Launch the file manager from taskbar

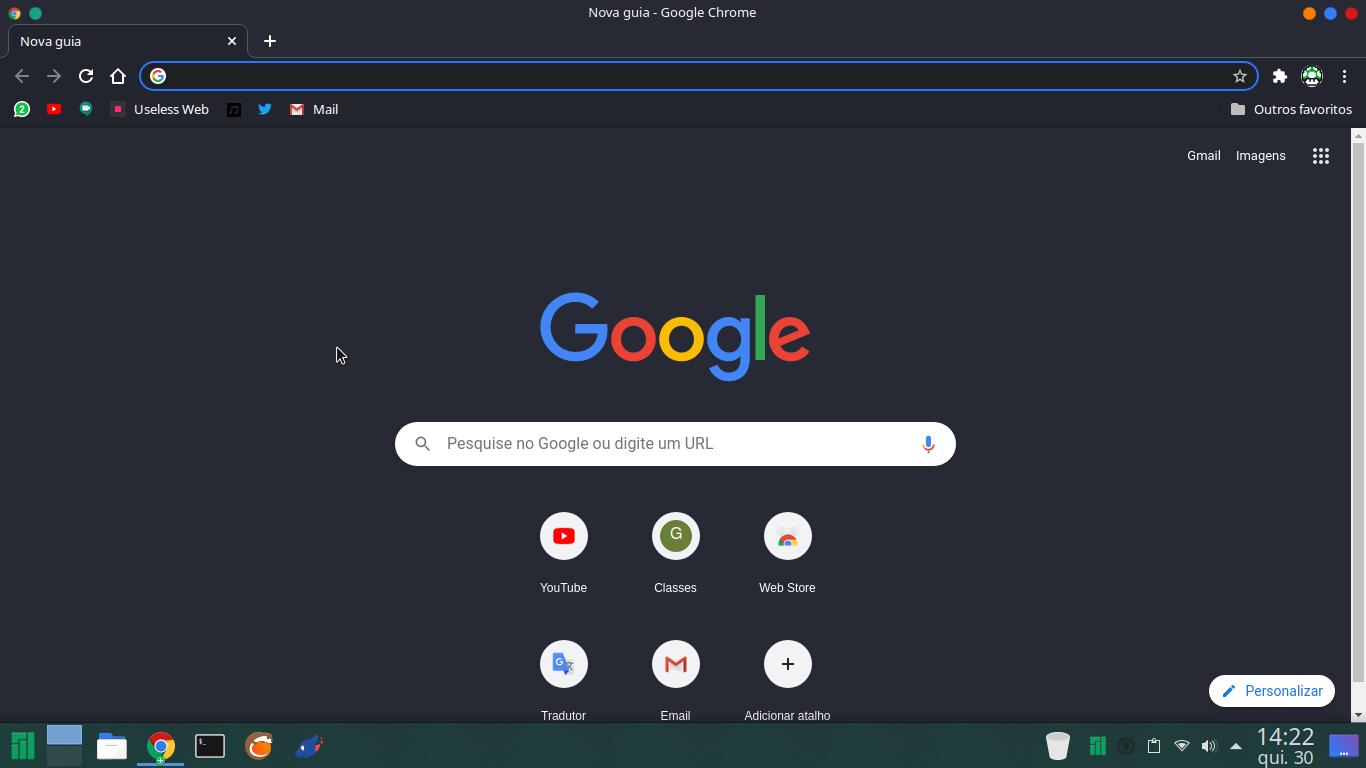tap(112, 746)
